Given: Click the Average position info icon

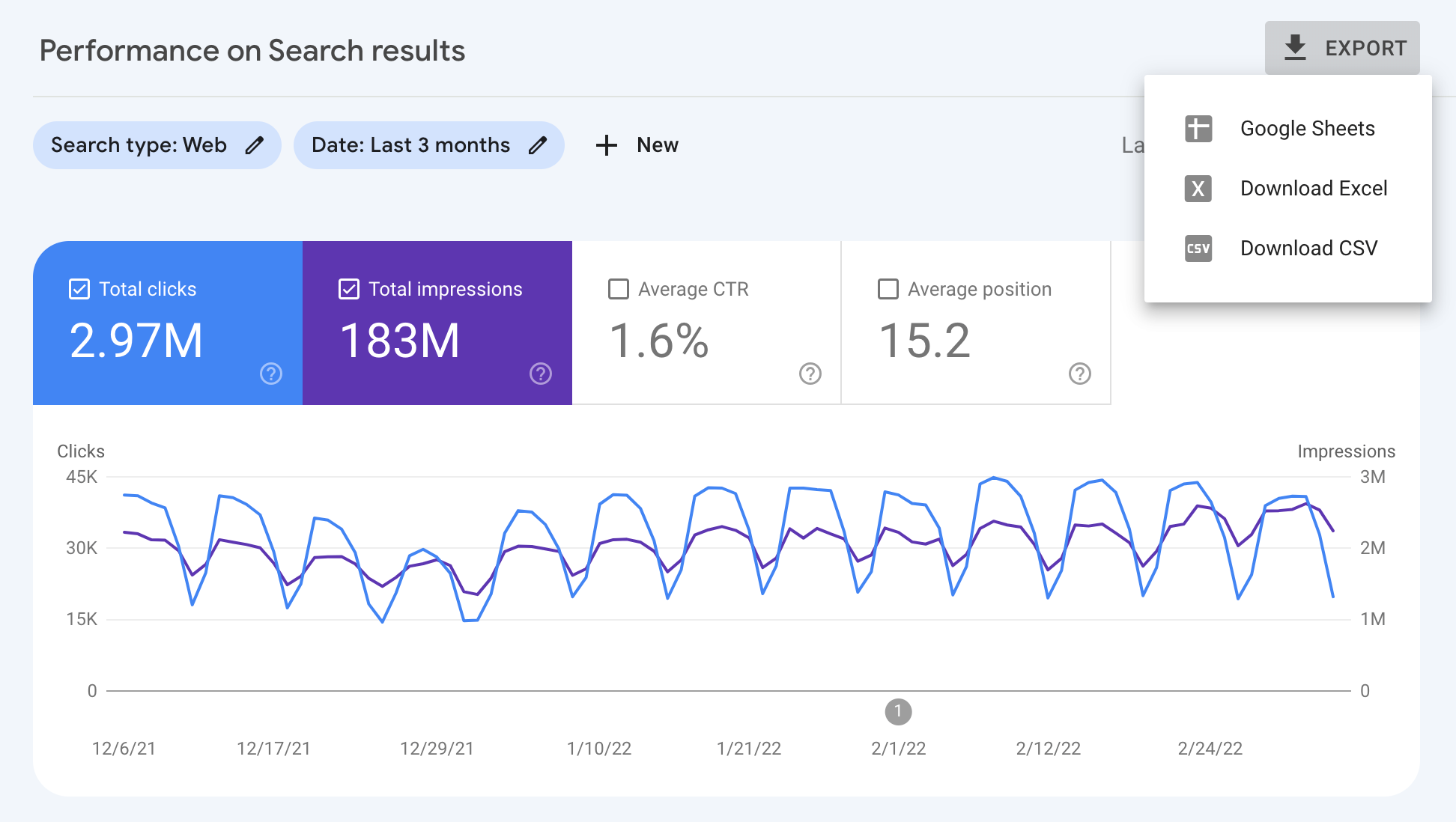Looking at the screenshot, I should [1079, 373].
